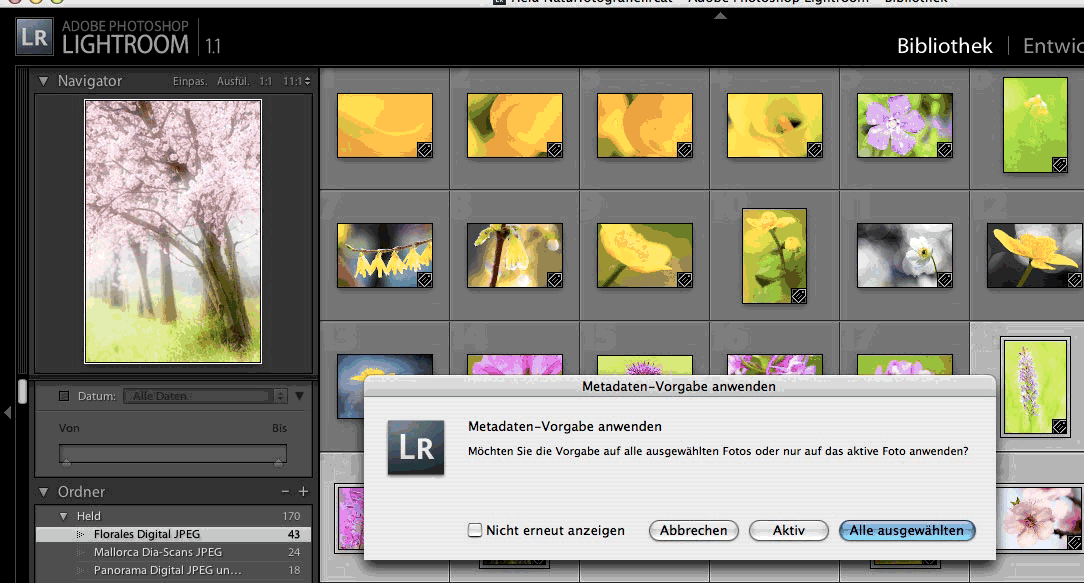Viewport: 1084px width, 583px height.
Task: Collapse the Navigator panel
Action: [x=44, y=81]
